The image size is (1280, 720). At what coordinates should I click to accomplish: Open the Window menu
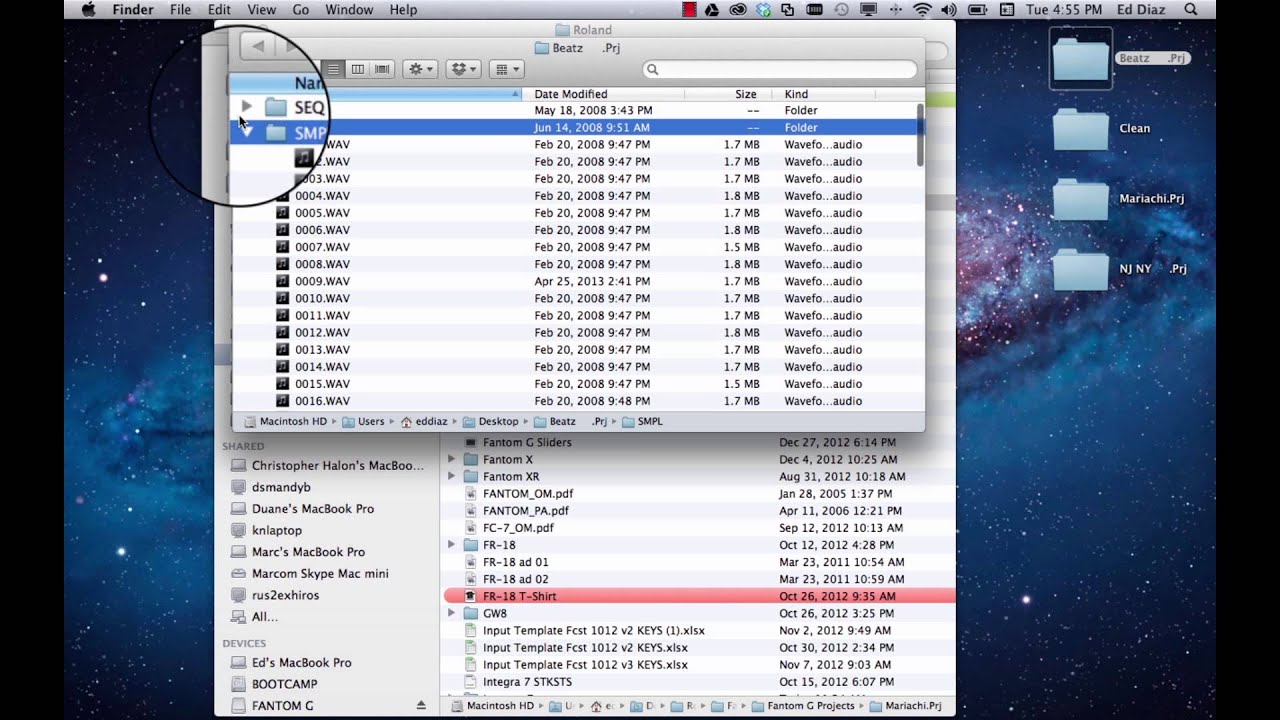point(349,9)
